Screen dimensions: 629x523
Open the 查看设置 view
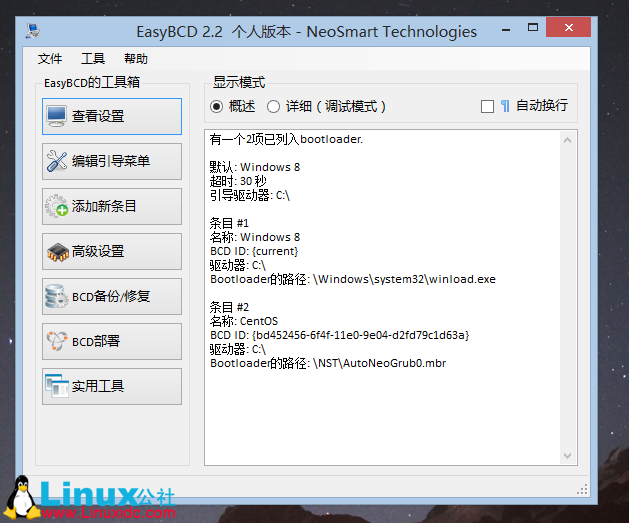coord(112,116)
